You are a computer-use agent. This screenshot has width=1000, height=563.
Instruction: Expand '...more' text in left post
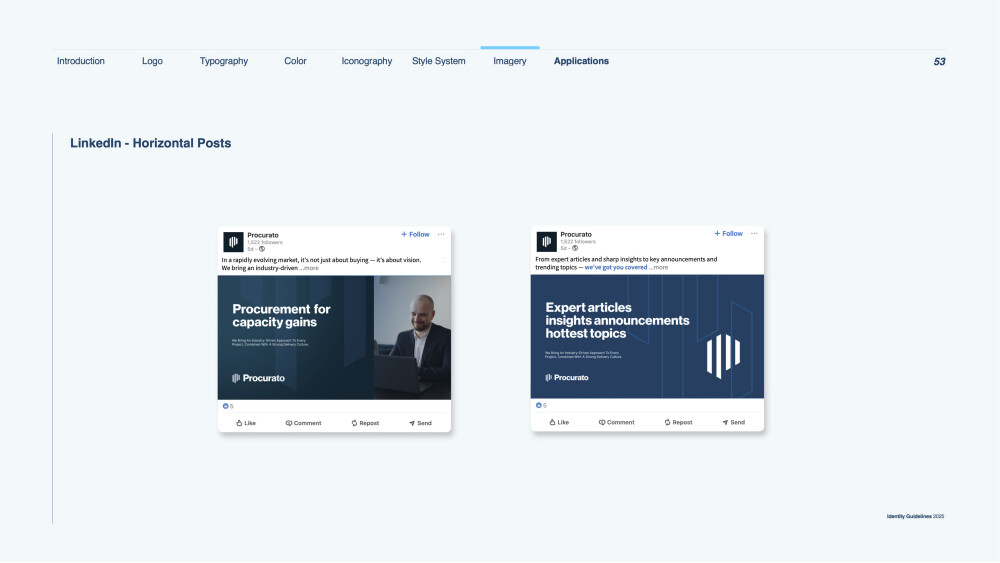click(309, 268)
